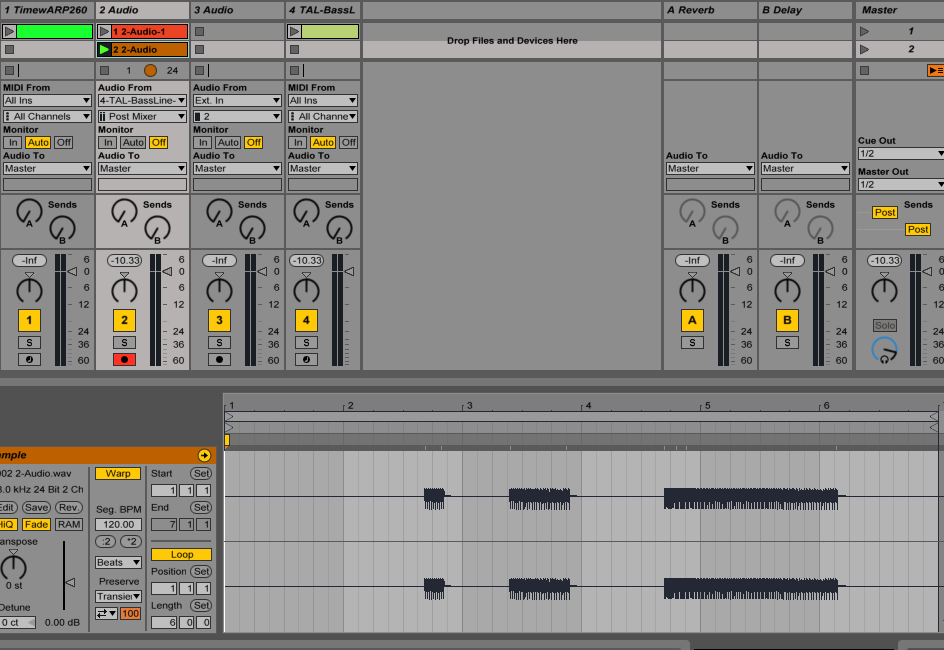This screenshot has height=650, width=944.
Task: Toggle track activator 1
Action: point(30,320)
